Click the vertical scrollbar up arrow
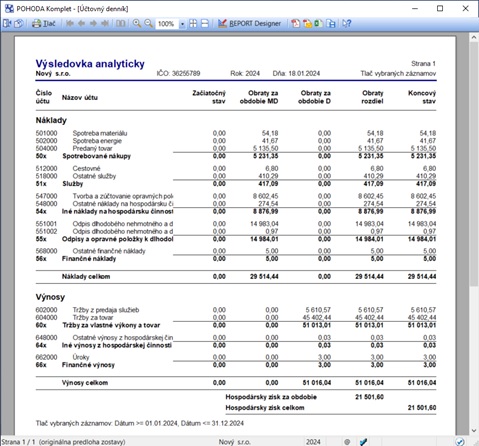Image resolution: width=479 pixels, height=446 pixels. [x=474, y=37]
